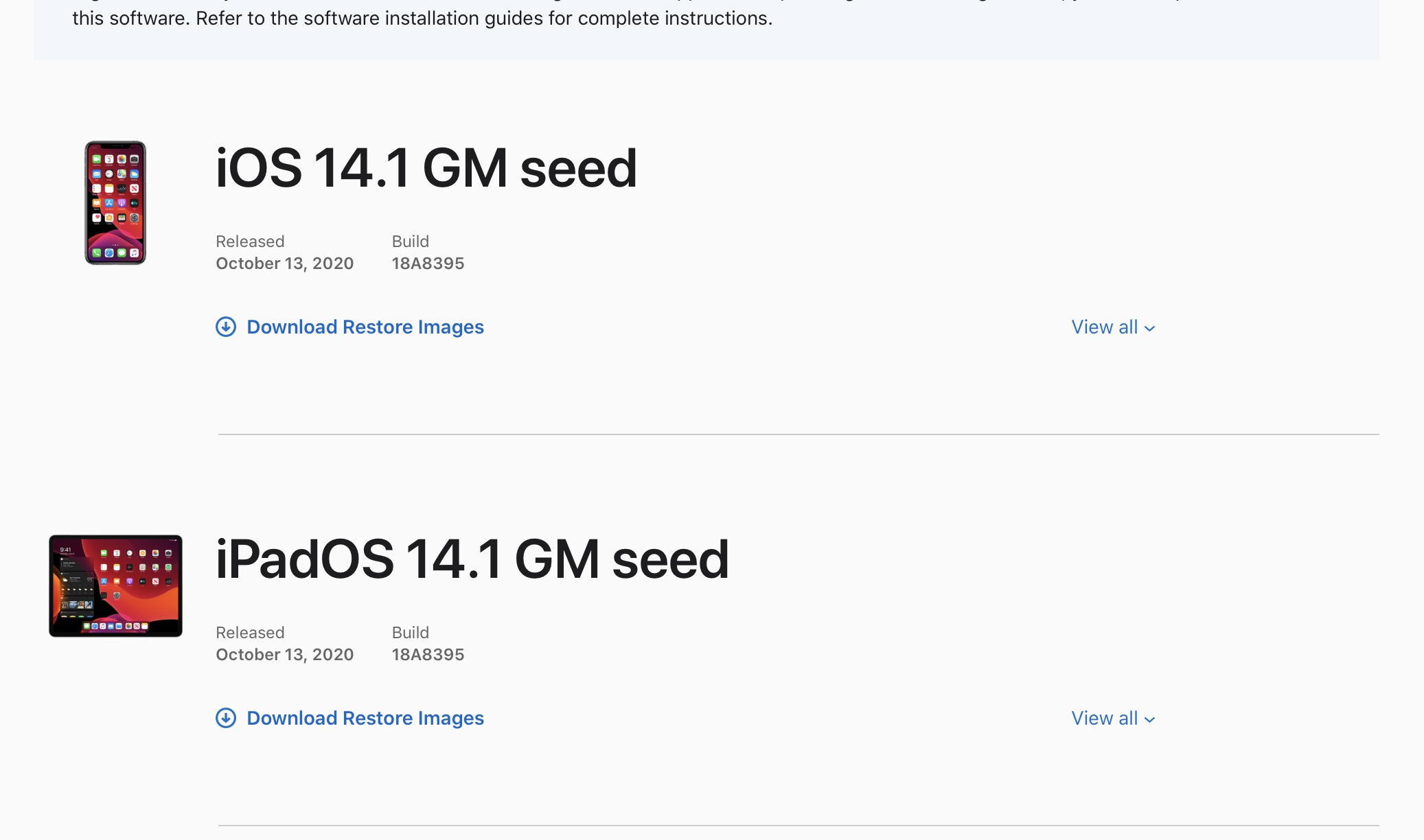The width and height of the screenshot is (1424, 840).
Task: Click the iPadOS 14.1 download arrow icon
Action: pos(226,718)
